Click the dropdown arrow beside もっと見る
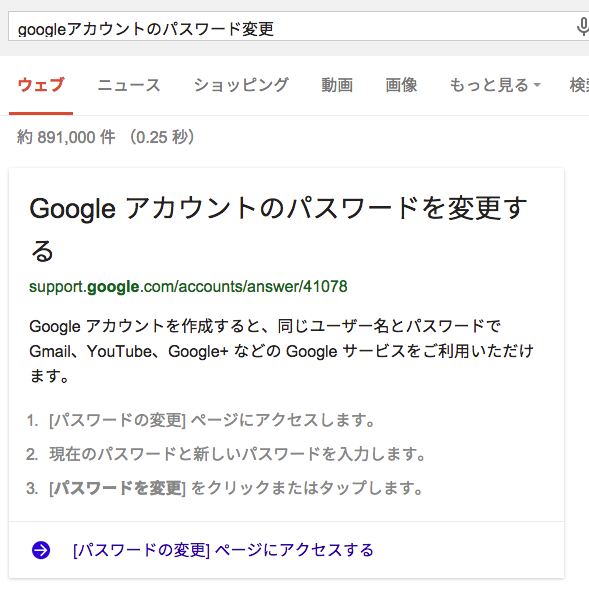 537,85
